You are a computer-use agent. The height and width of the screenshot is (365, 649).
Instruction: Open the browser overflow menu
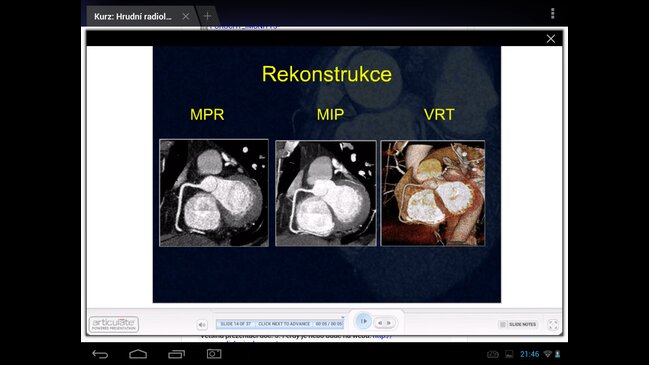click(553, 14)
